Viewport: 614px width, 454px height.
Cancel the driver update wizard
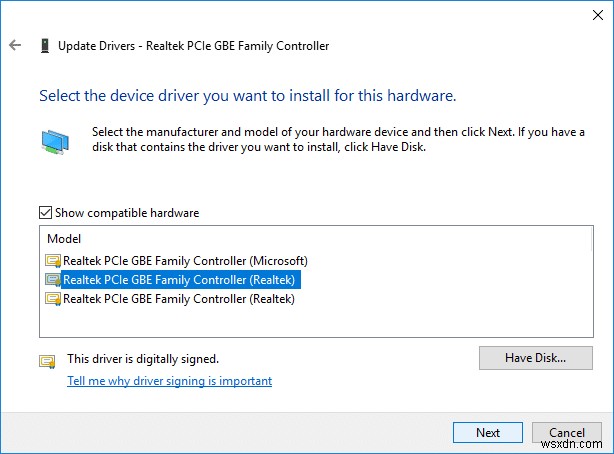point(567,433)
